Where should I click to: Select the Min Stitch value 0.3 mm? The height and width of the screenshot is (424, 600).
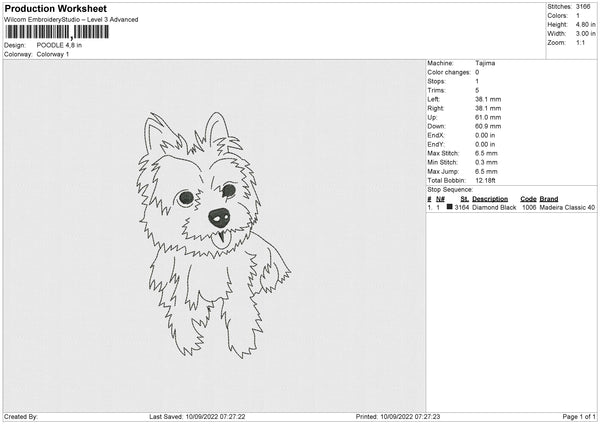tap(486, 162)
